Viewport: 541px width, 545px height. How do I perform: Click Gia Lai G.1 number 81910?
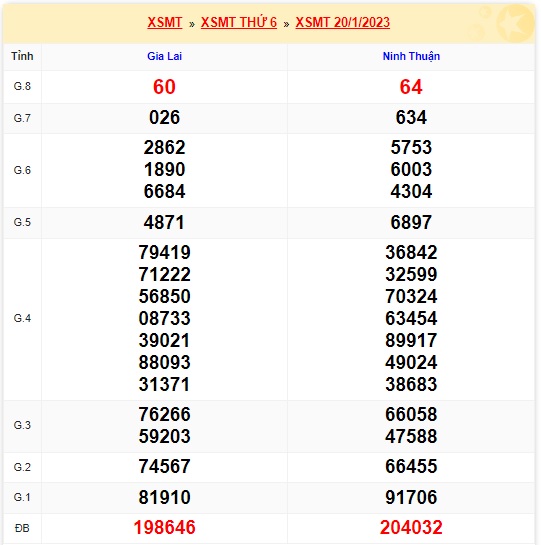click(x=164, y=497)
